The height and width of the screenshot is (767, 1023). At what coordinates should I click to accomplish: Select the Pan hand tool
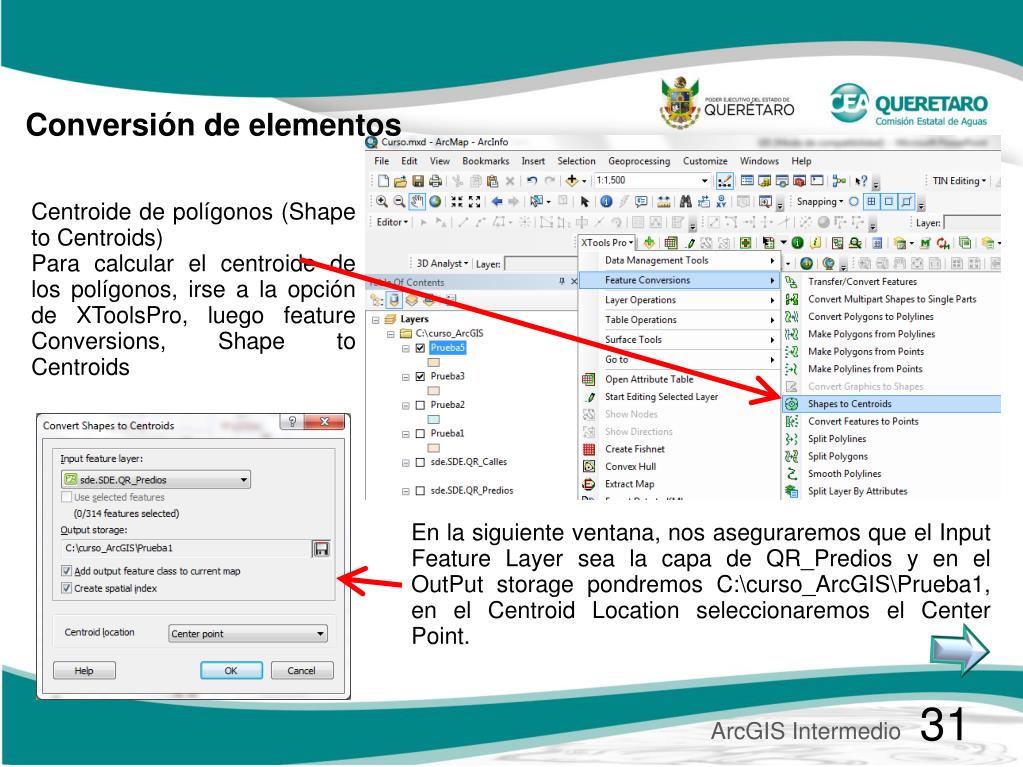click(417, 202)
